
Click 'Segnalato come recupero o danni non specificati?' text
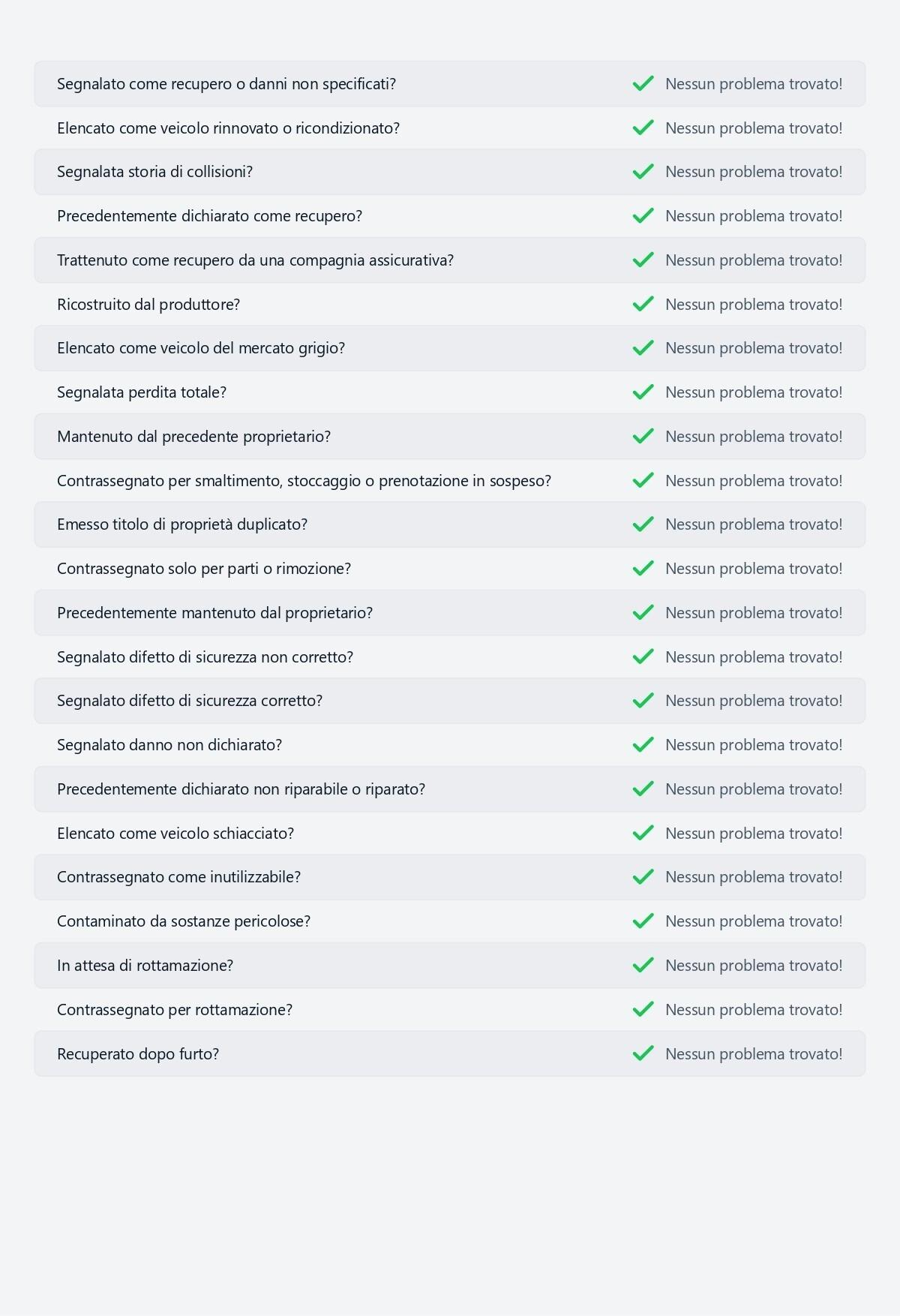(x=226, y=84)
